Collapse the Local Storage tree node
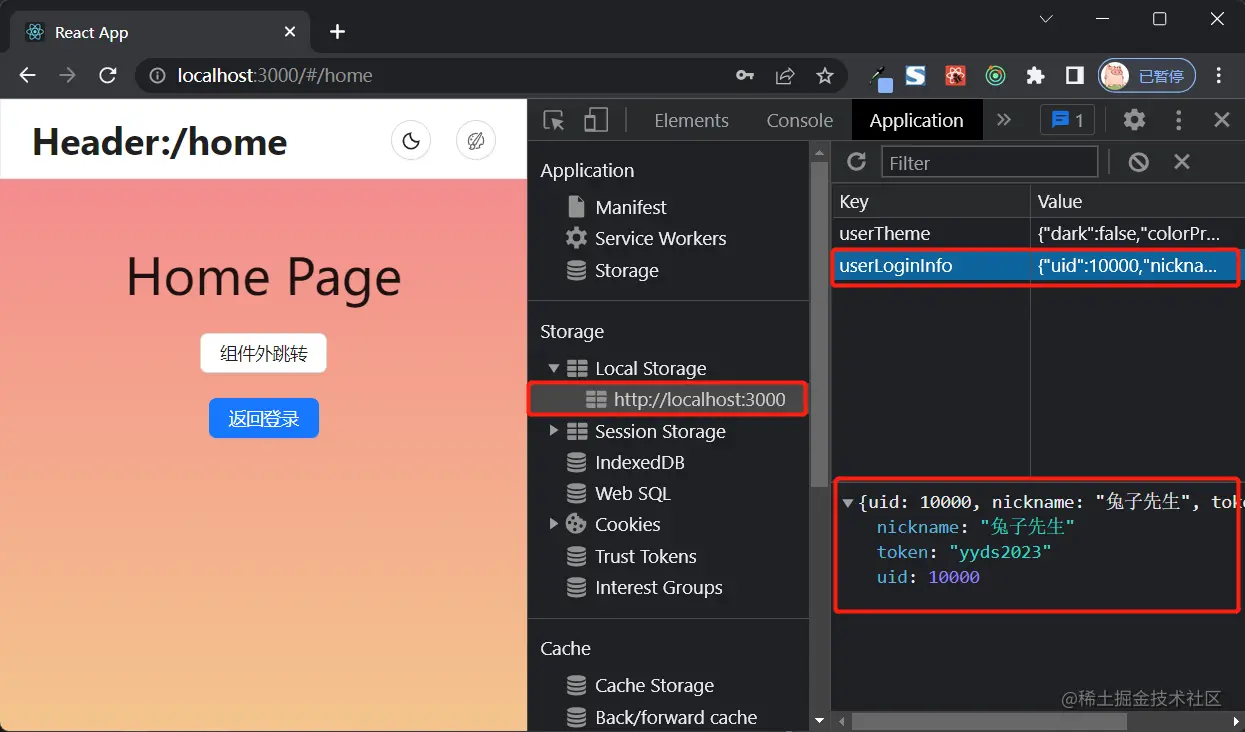1245x732 pixels. coord(554,368)
